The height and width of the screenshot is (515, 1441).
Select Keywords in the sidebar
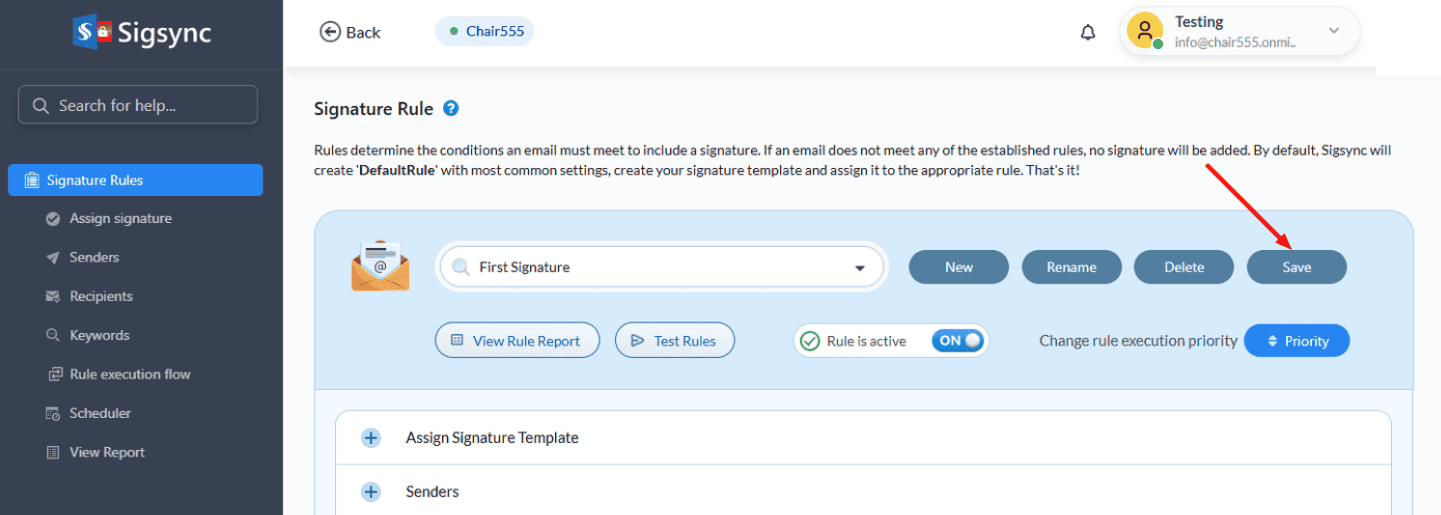coord(99,335)
